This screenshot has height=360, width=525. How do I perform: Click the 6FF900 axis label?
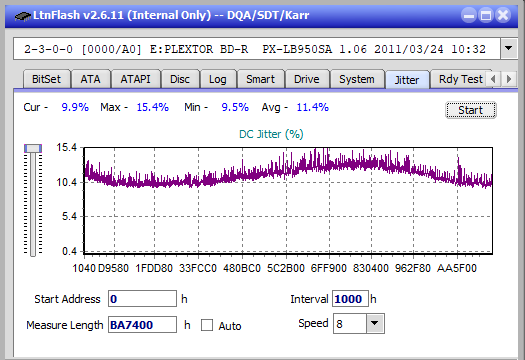[329, 268]
